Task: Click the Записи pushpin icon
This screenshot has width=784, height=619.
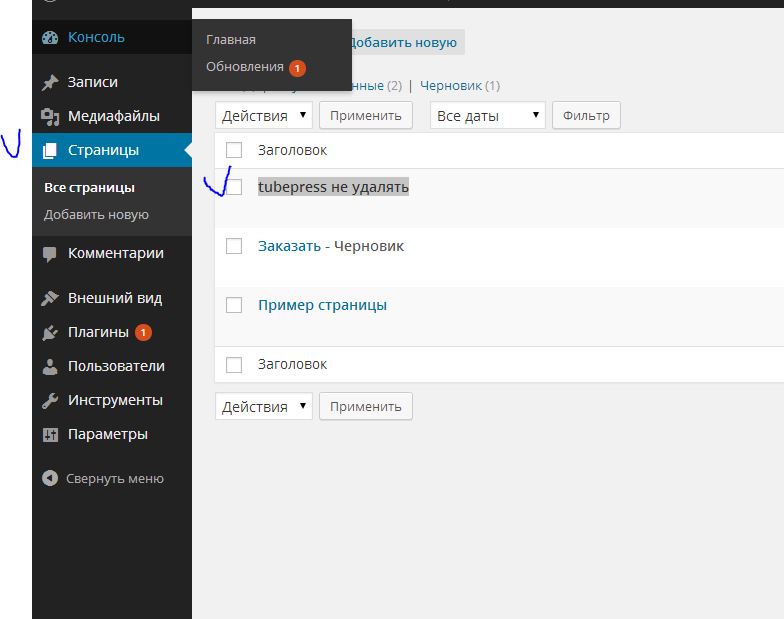Action: (50, 82)
